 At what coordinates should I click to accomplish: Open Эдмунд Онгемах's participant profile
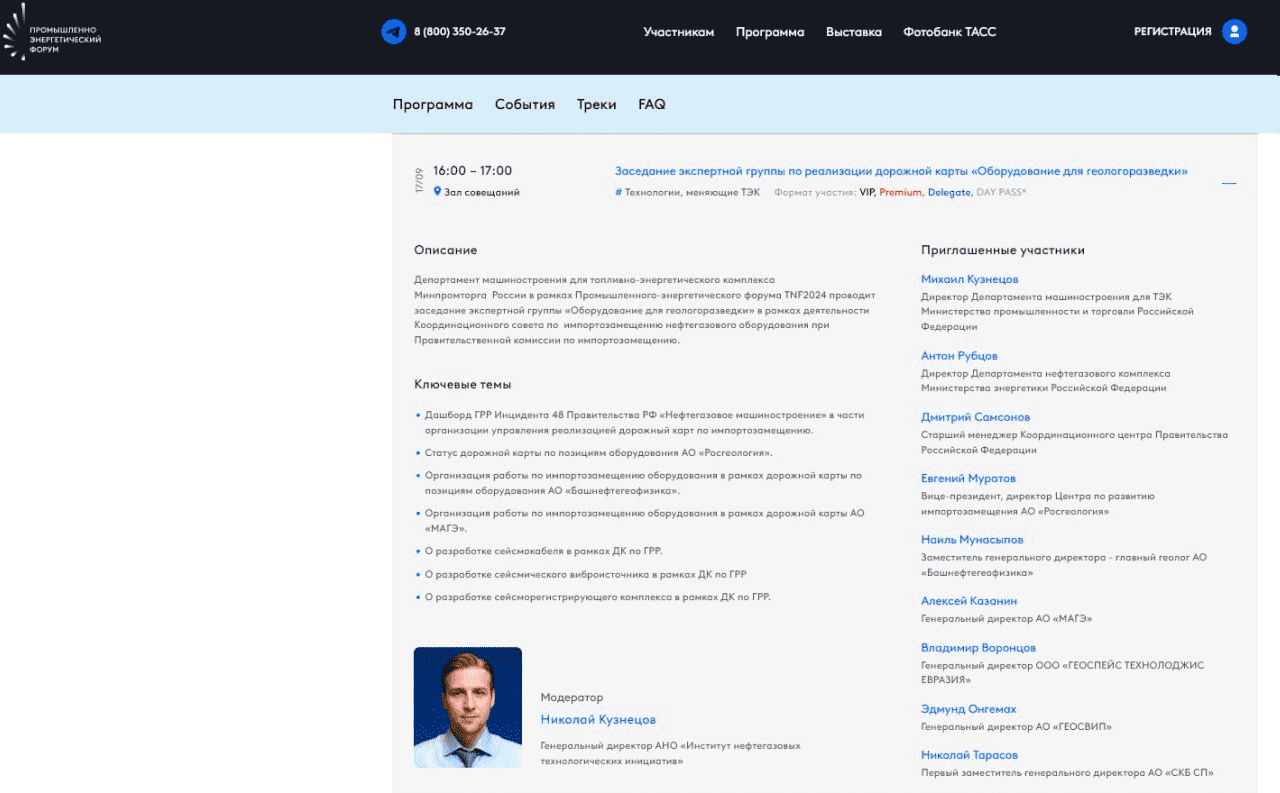968,709
